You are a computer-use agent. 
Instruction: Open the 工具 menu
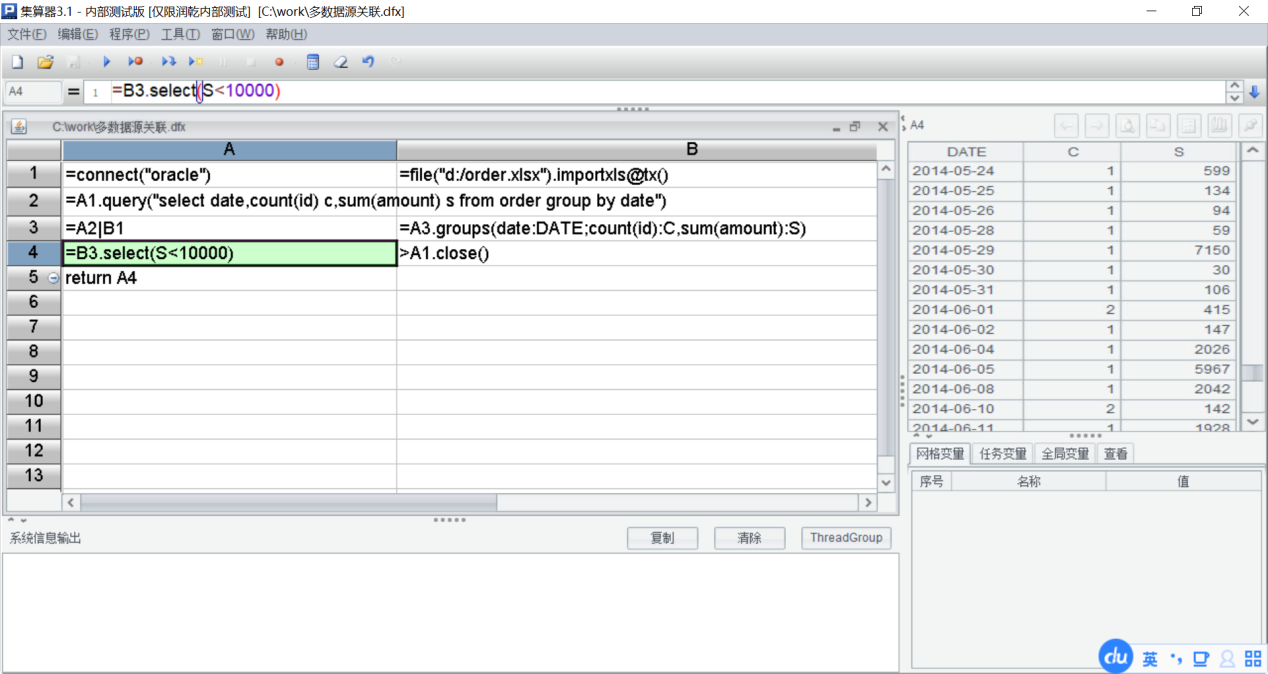pyautogui.click(x=180, y=34)
